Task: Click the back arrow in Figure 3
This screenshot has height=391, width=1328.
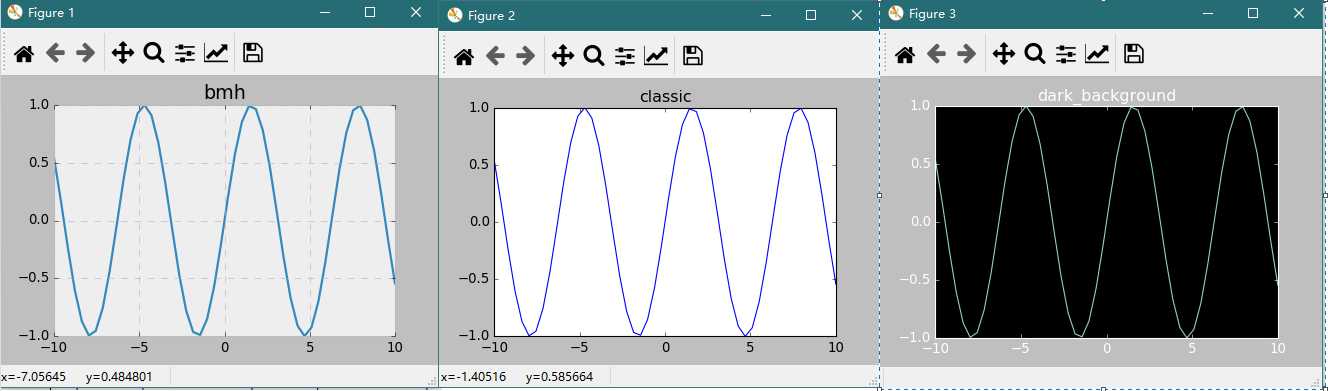Action: pyautogui.click(x=936, y=54)
